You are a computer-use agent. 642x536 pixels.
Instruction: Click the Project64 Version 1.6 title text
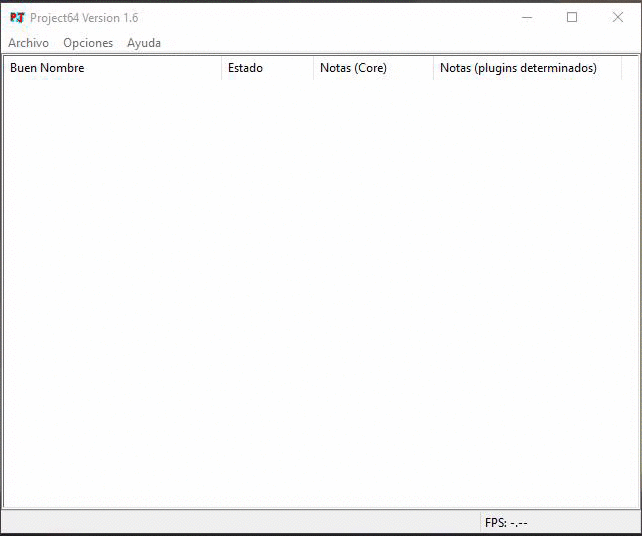tap(84, 18)
